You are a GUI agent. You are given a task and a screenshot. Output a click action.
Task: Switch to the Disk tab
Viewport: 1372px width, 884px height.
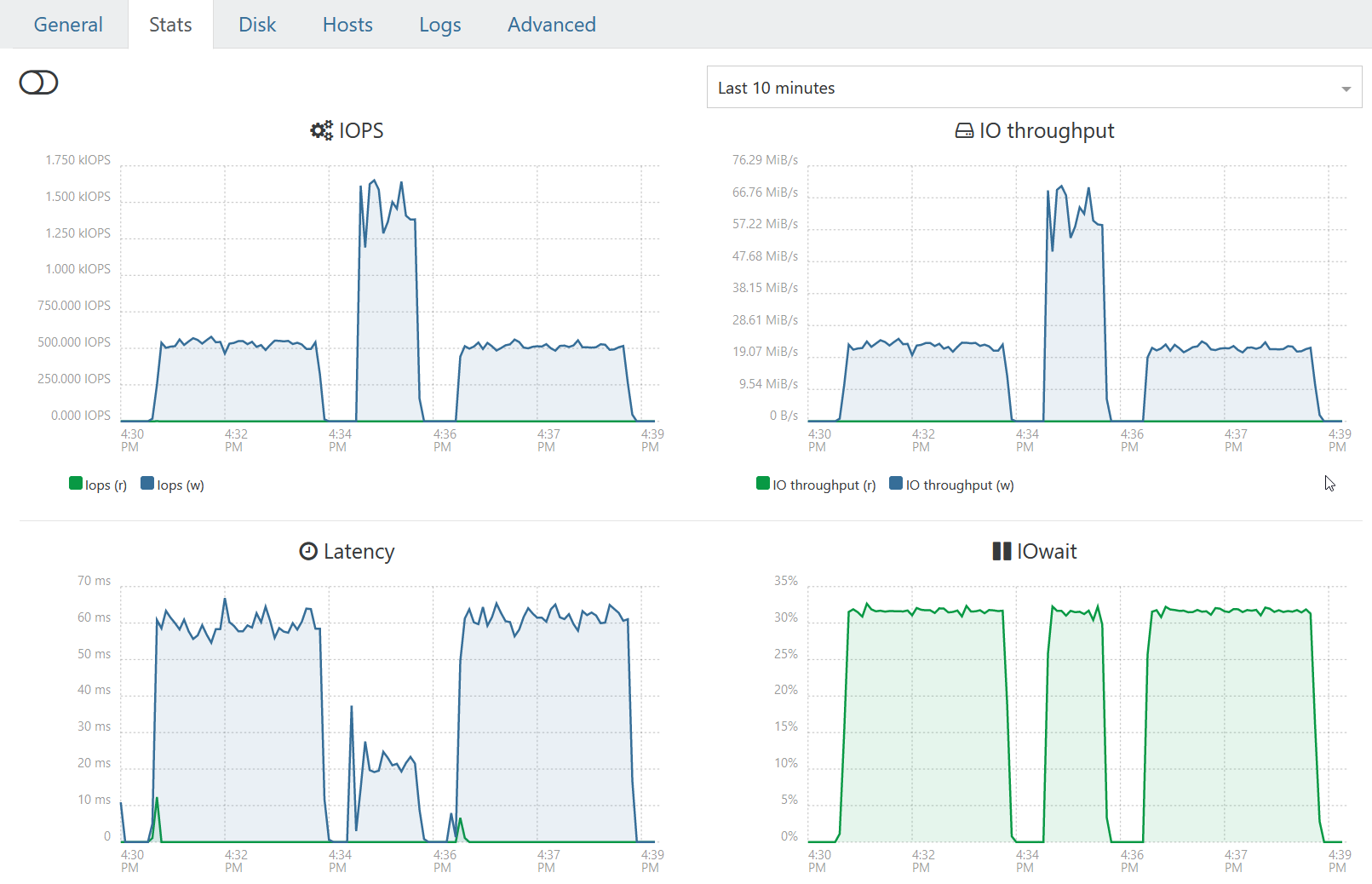point(256,24)
